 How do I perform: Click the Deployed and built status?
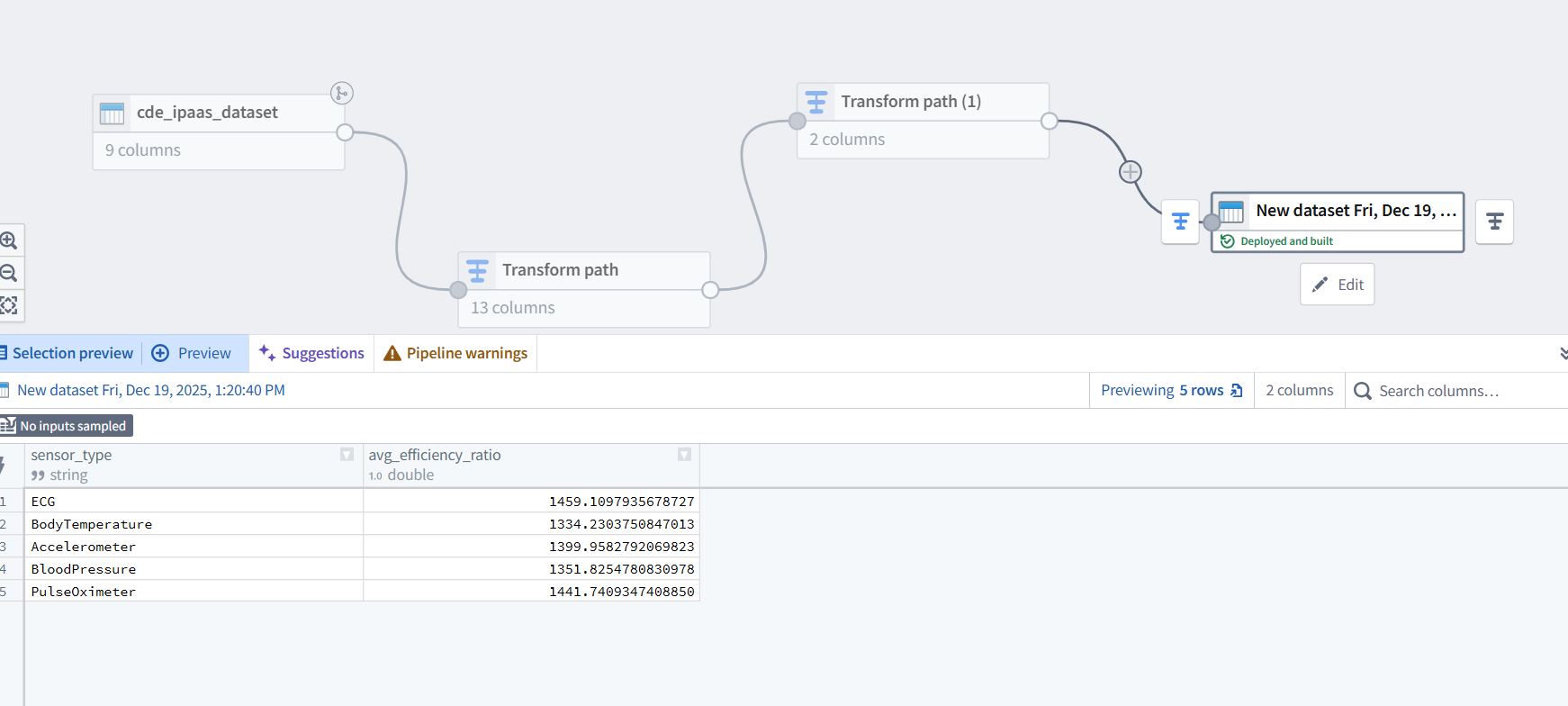point(1277,241)
